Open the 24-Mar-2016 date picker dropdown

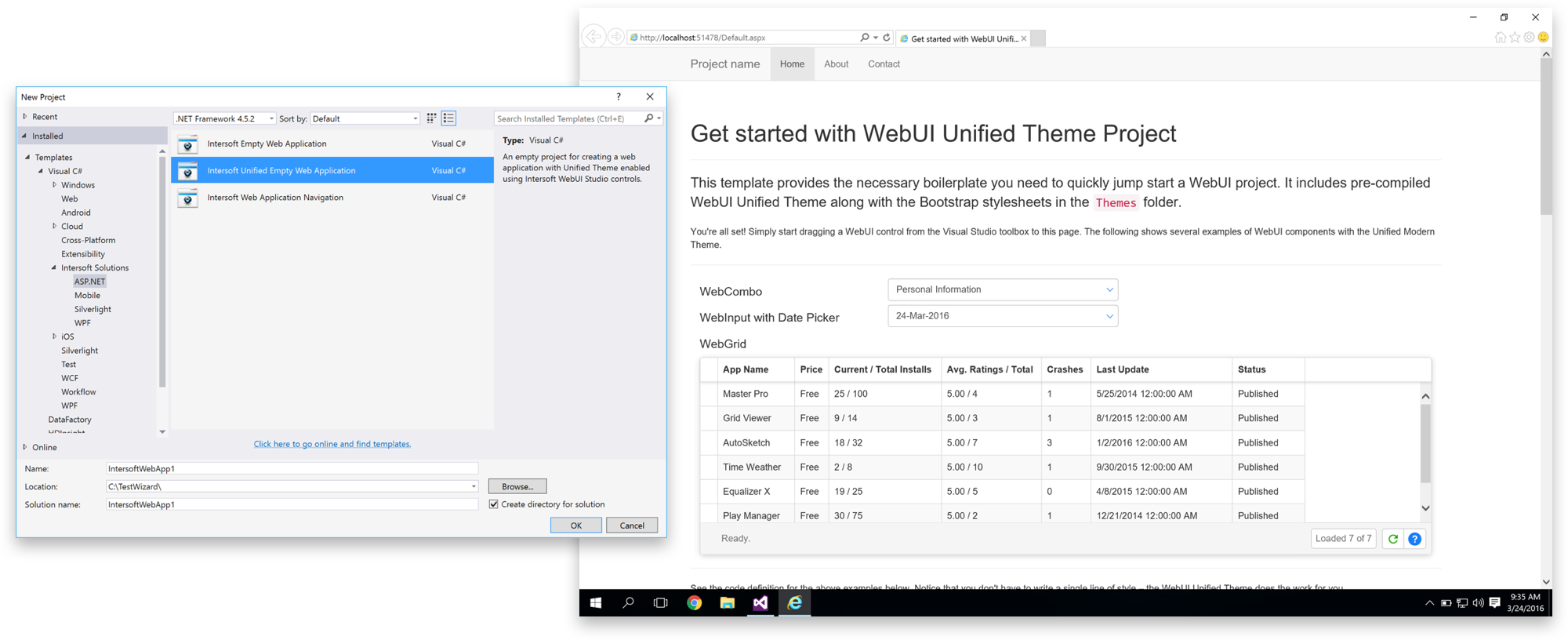point(1003,316)
